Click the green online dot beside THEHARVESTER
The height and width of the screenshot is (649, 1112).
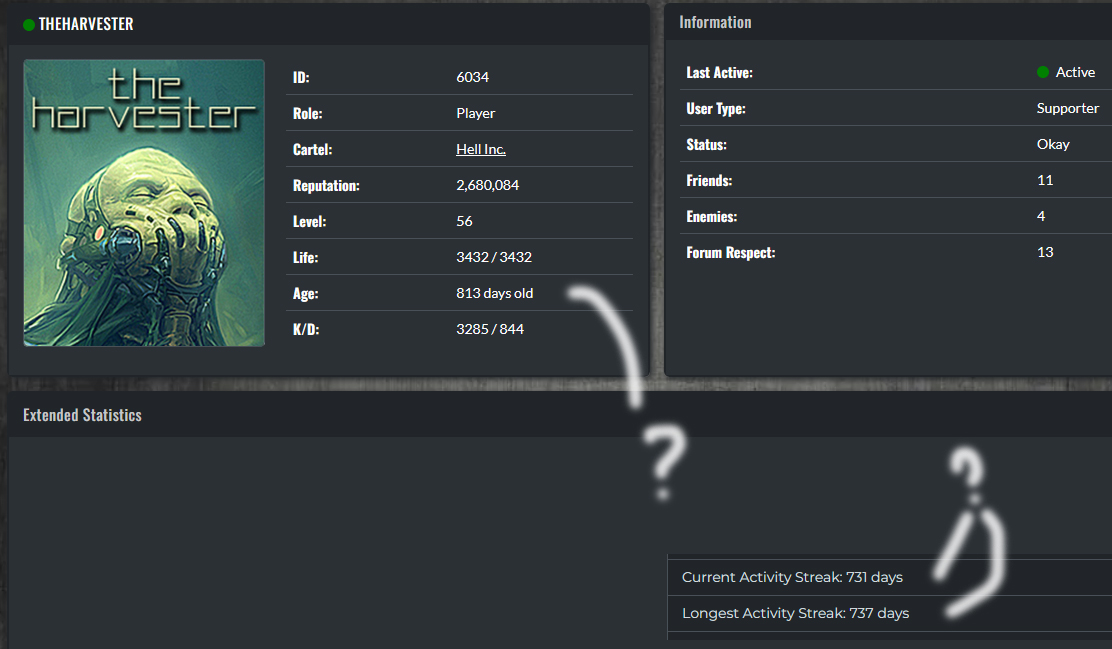tap(29, 25)
